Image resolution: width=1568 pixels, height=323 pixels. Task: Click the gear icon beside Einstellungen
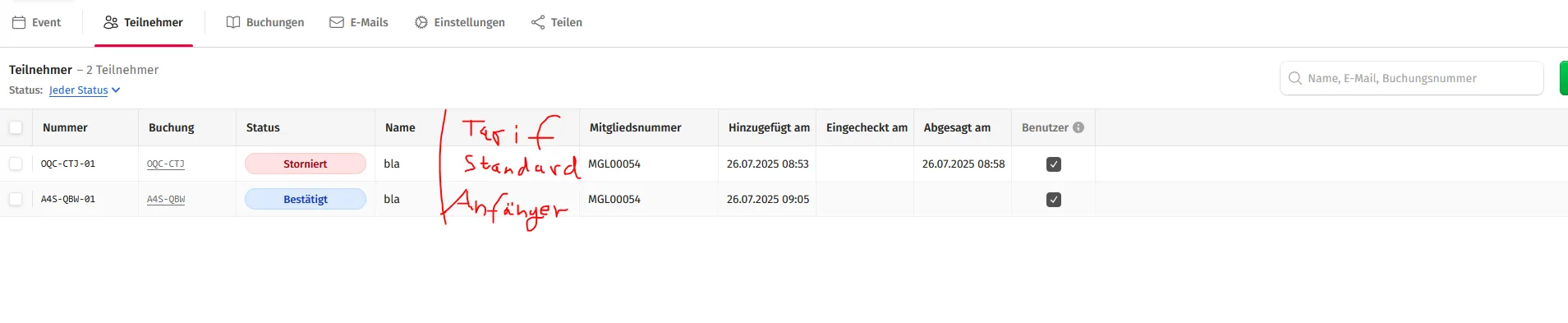point(421,23)
